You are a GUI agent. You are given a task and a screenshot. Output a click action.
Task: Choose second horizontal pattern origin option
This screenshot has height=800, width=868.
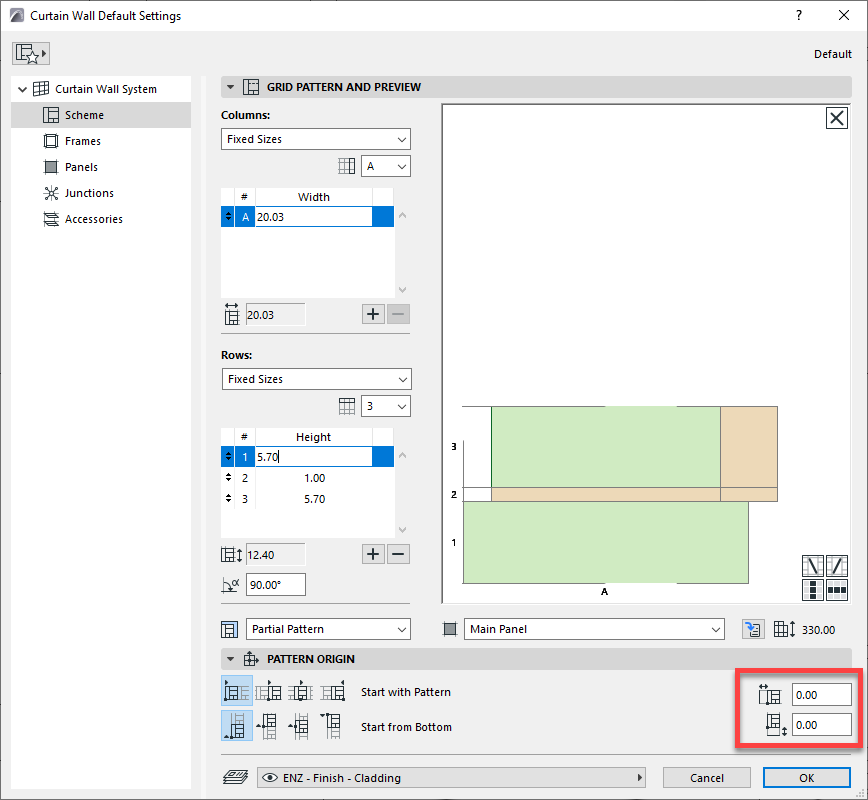point(268,691)
